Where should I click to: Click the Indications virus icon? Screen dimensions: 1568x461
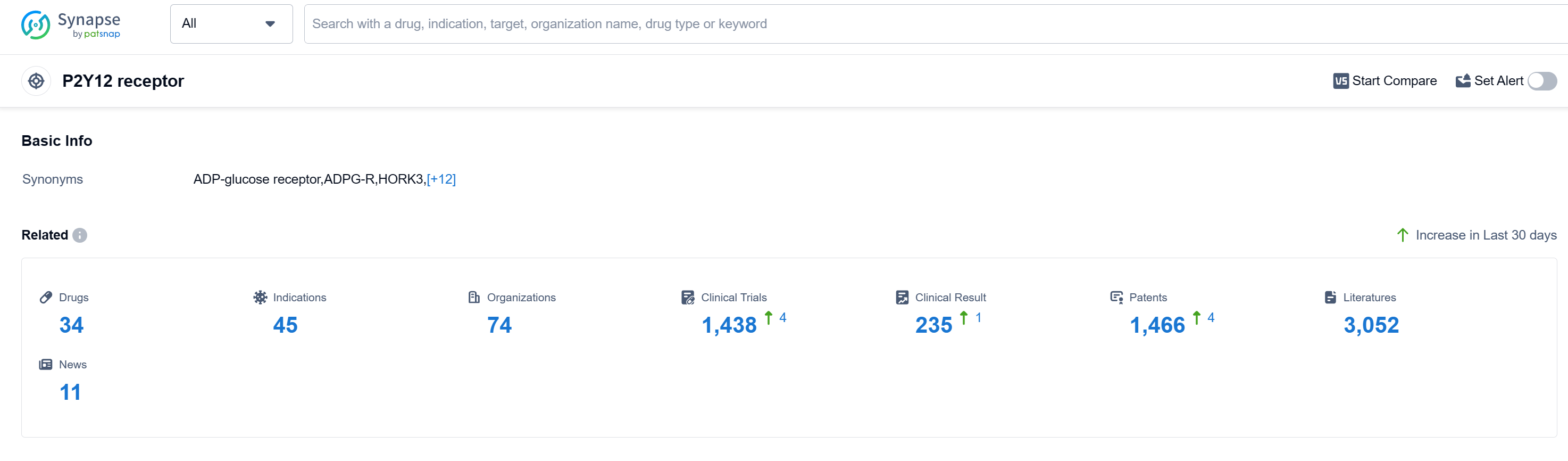coord(260,297)
